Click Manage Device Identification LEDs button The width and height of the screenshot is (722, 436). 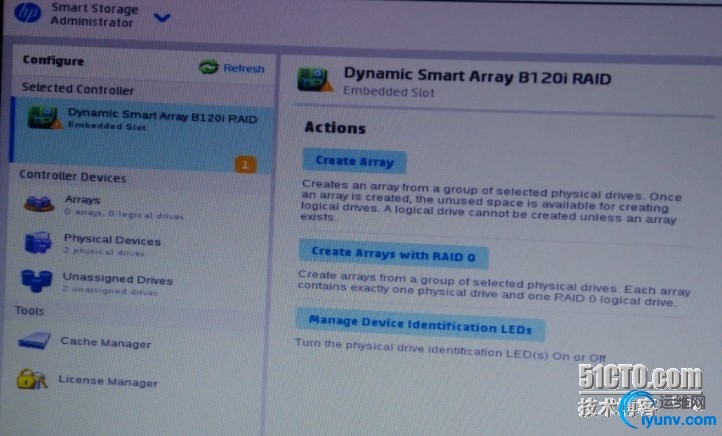point(420,325)
